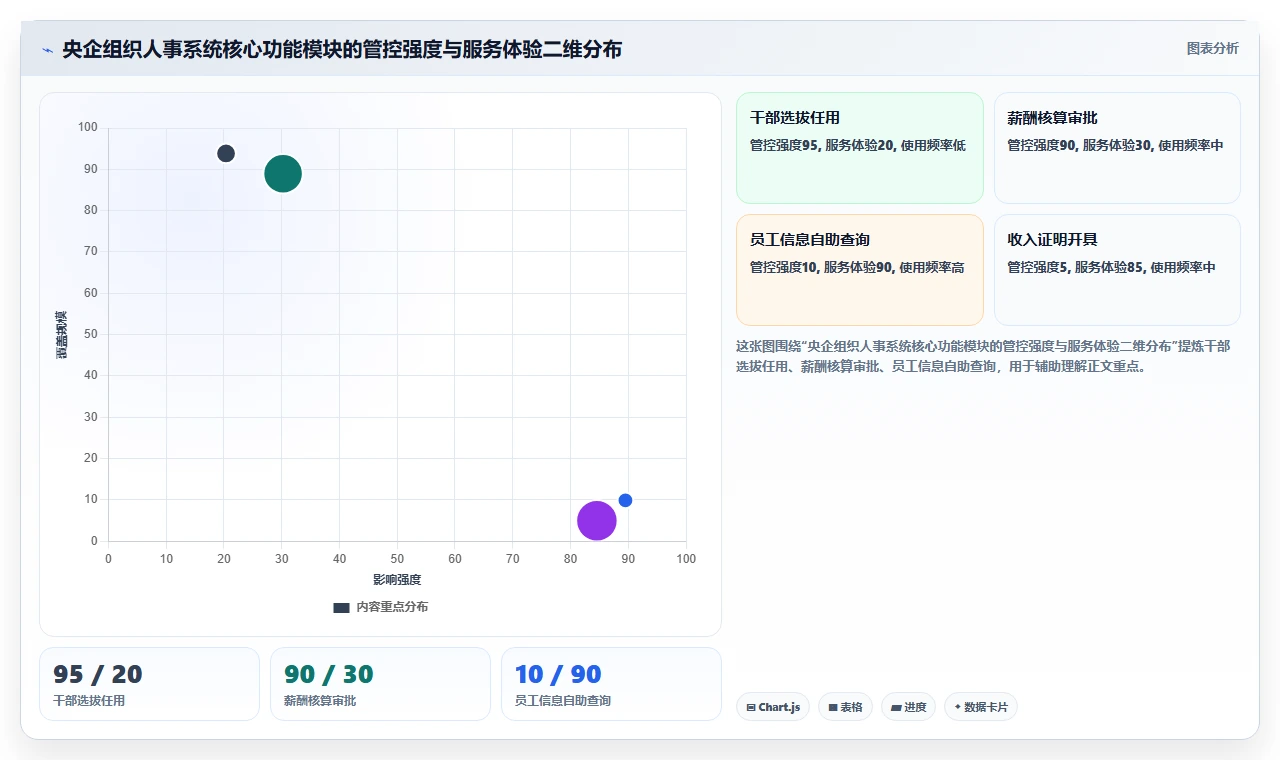
Task: Select the purple bubble on the chart
Action: tap(597, 521)
